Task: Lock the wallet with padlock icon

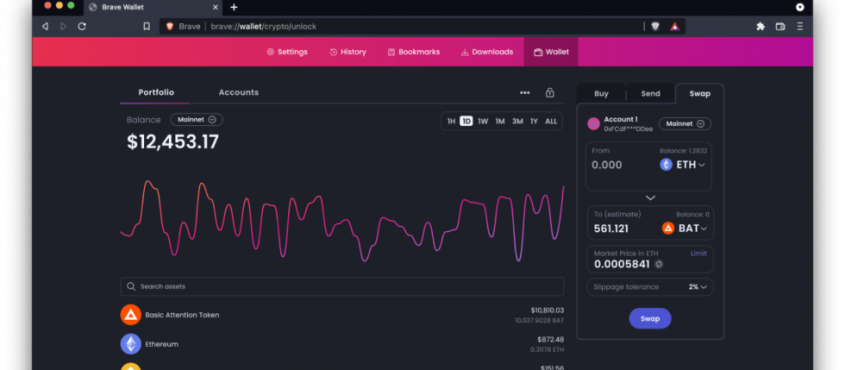Action: tap(550, 93)
